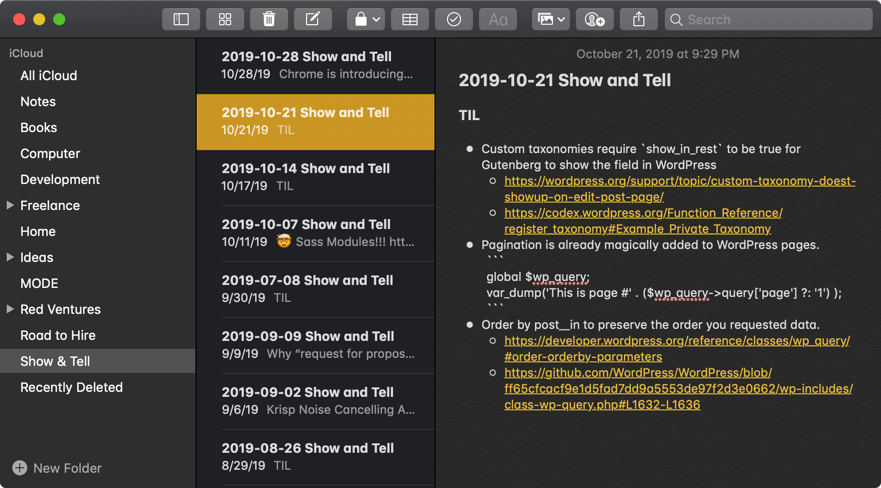Click the 'global $wp_query;' code line
Image resolution: width=881 pixels, height=488 pixels.
[x=538, y=277]
